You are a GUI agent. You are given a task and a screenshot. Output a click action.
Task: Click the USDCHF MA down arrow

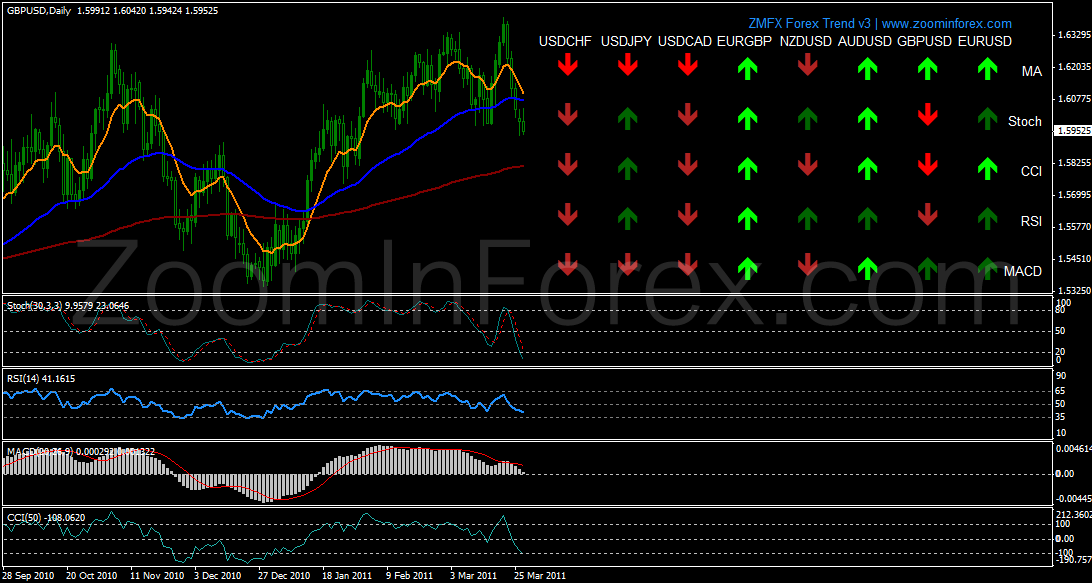(x=568, y=66)
